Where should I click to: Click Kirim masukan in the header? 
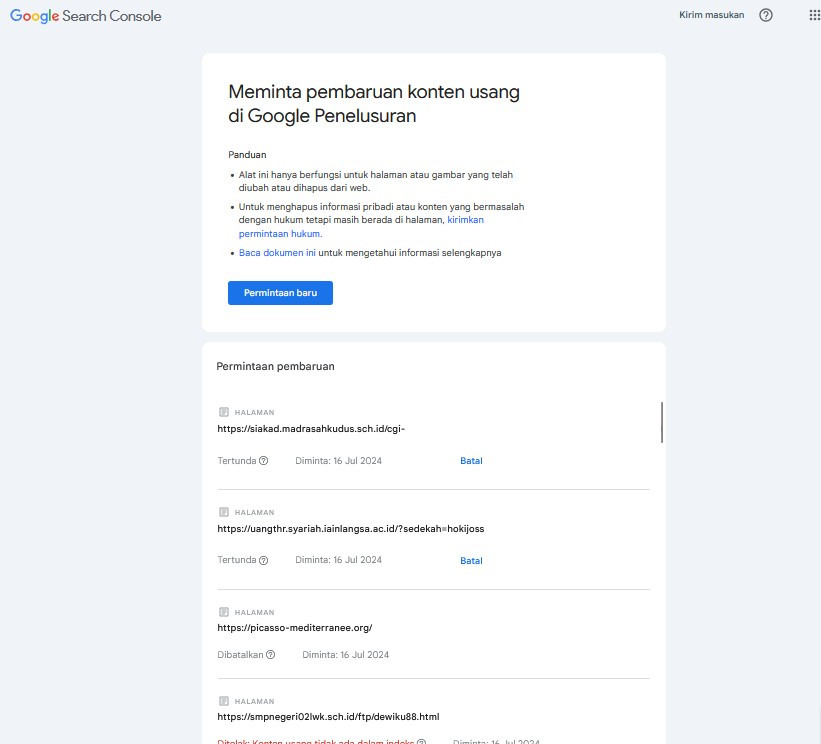(712, 15)
